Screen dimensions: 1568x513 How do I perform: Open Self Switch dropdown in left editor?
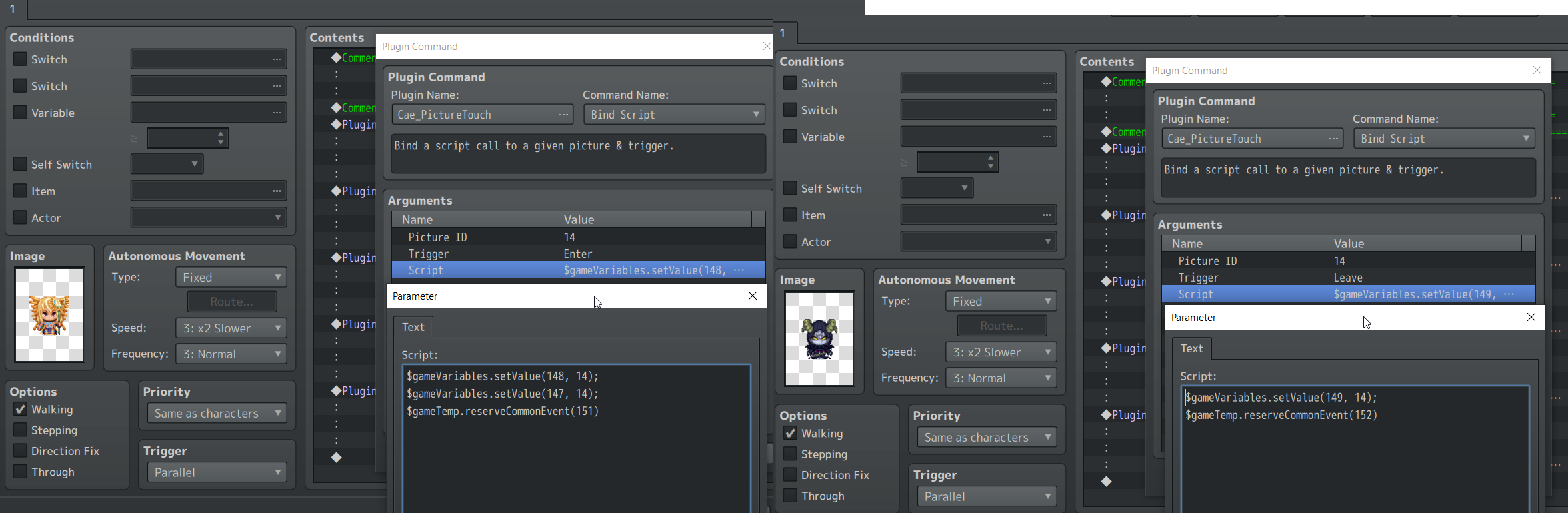167,164
